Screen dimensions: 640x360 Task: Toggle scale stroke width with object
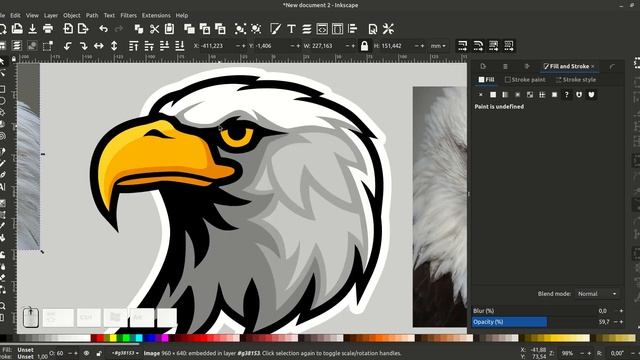[462, 46]
